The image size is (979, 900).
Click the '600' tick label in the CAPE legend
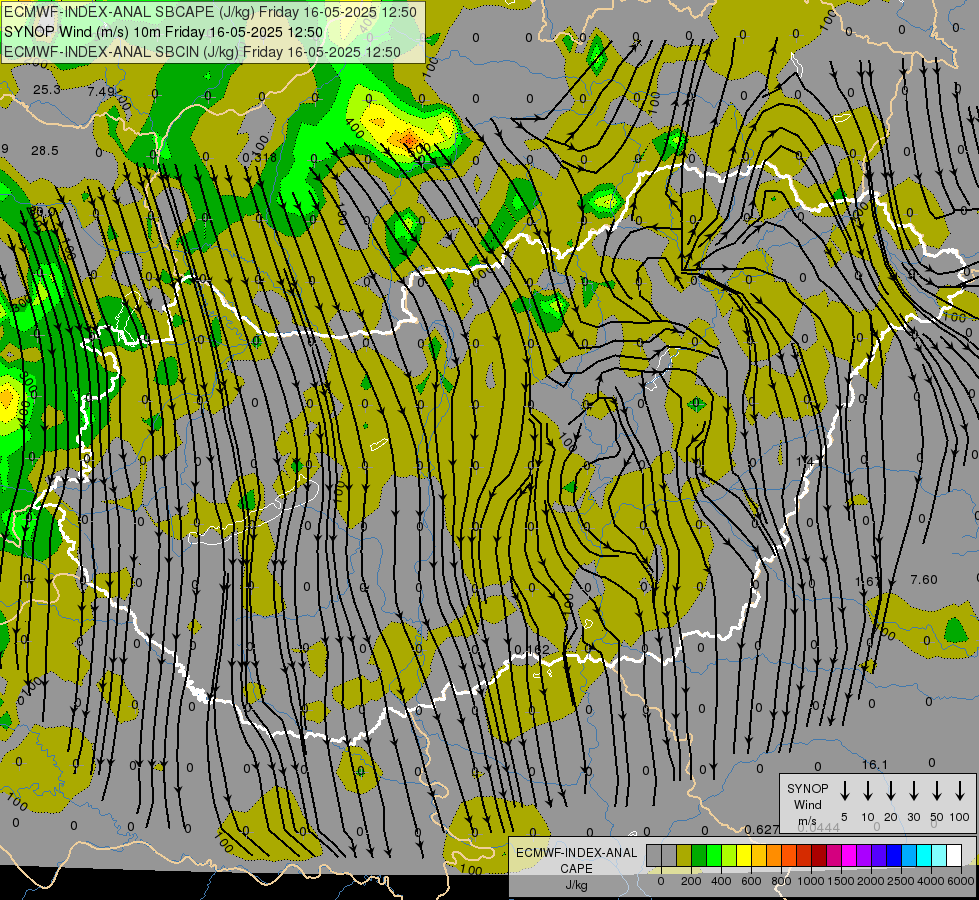[x=751, y=881]
